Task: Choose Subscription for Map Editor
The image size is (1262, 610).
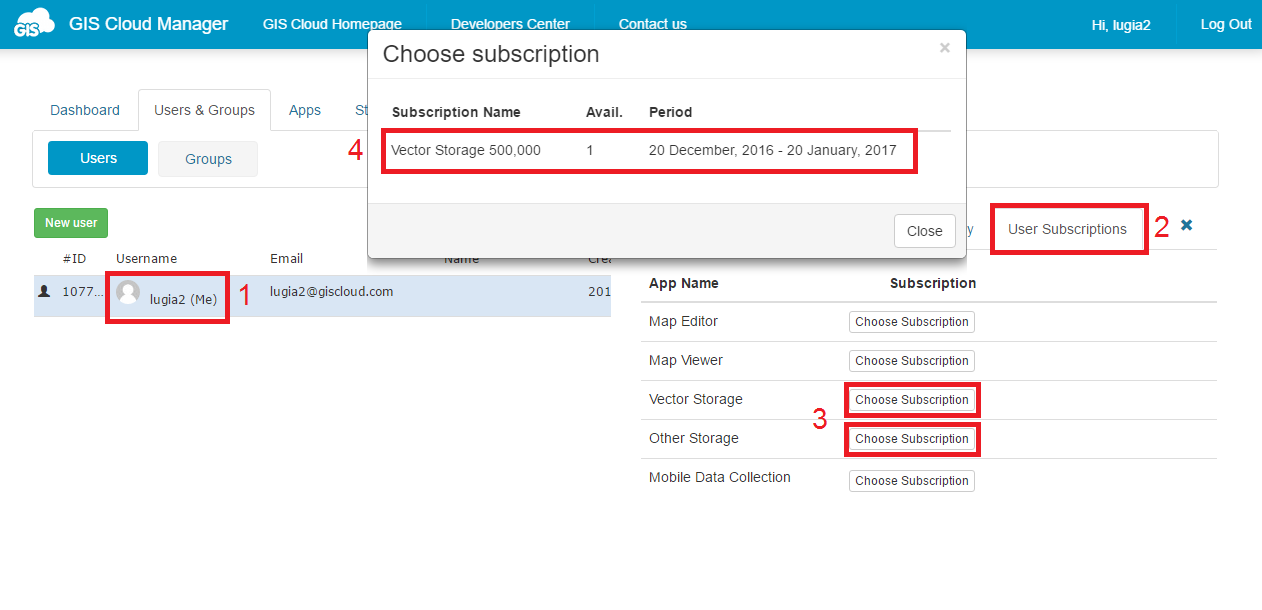Action: [911, 322]
